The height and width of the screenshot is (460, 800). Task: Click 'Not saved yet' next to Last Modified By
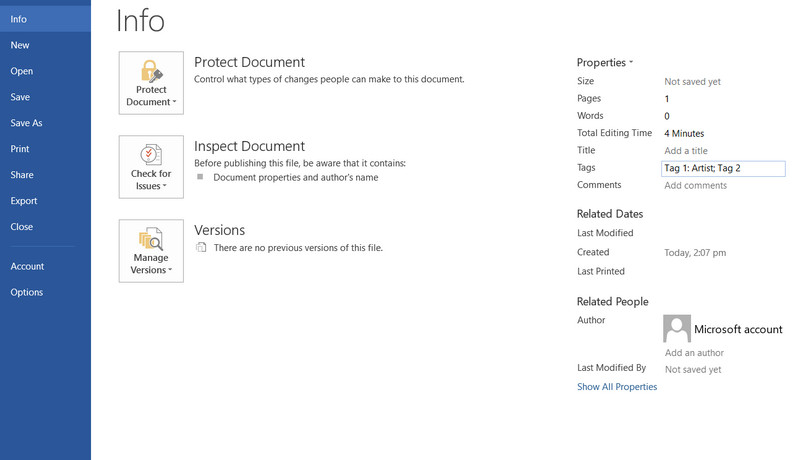[x=693, y=369]
